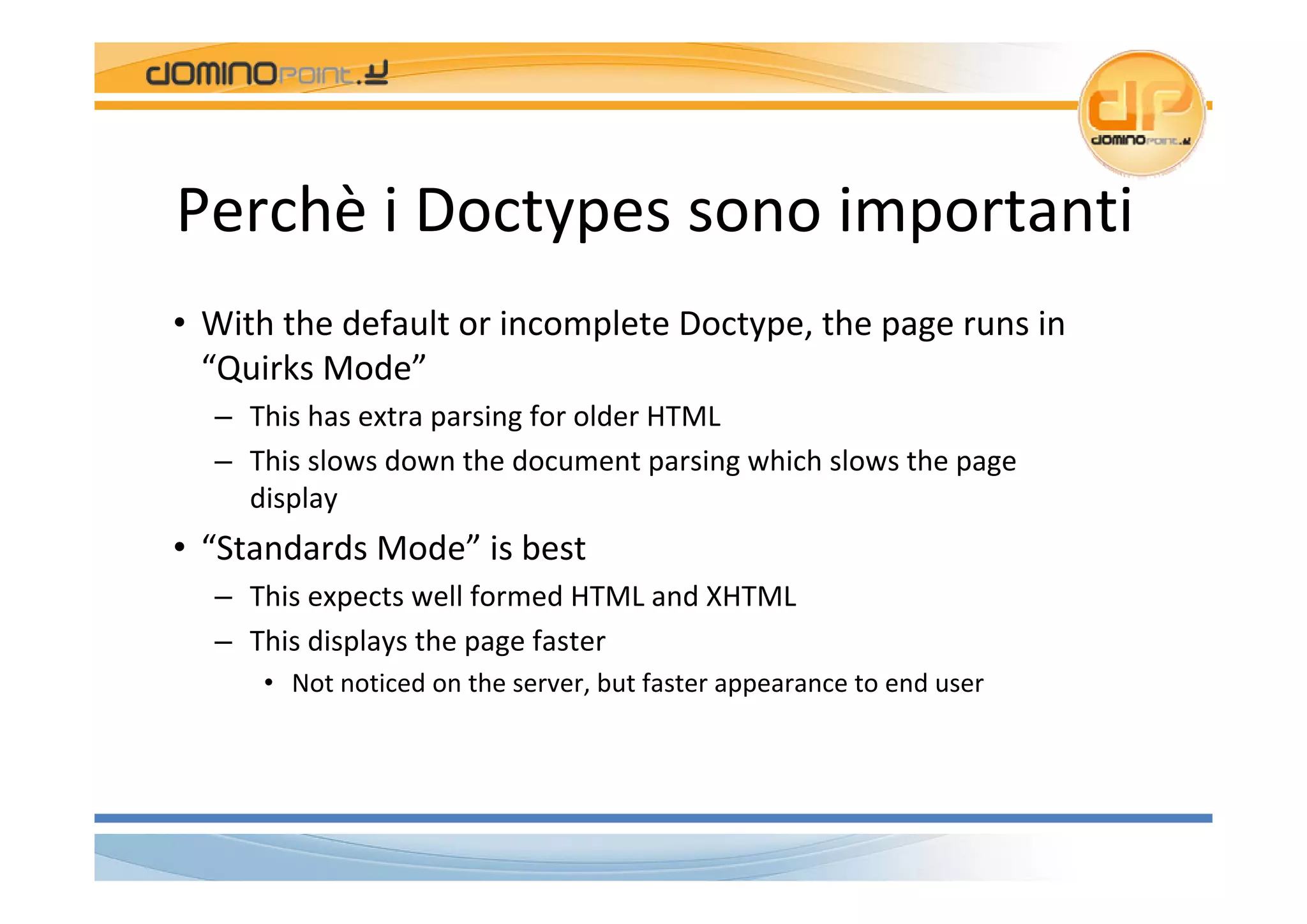Click the text '“Quirks Mode”'
The image size is (1307, 924).
click(x=313, y=368)
